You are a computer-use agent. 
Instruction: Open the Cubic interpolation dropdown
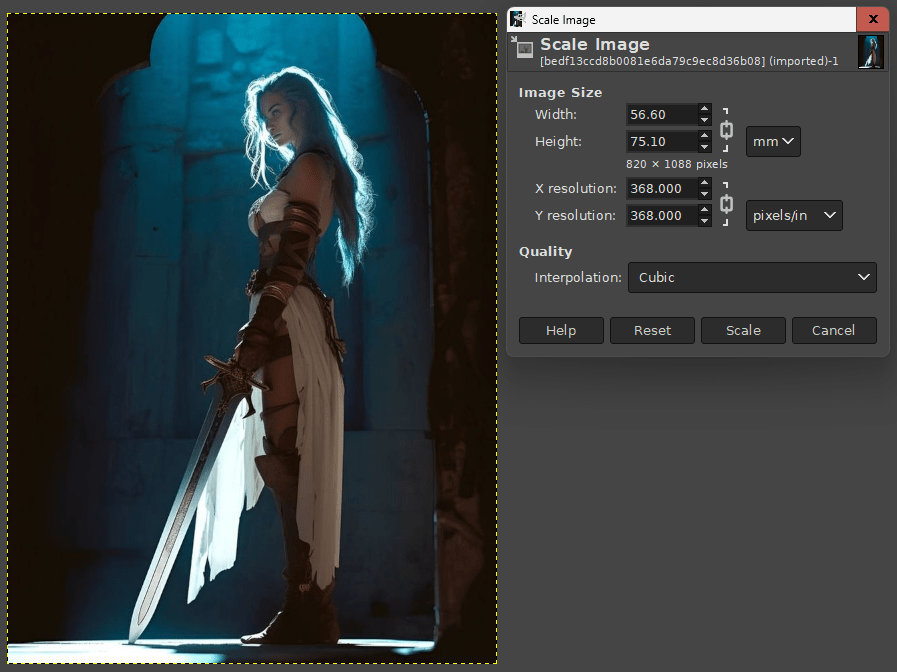[751, 278]
